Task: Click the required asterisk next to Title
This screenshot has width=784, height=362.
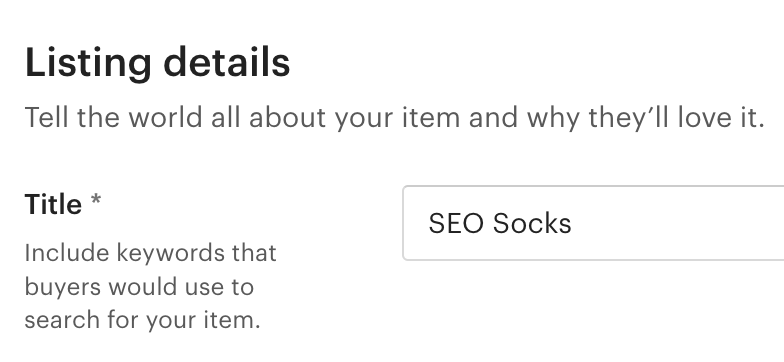Action: (96, 202)
